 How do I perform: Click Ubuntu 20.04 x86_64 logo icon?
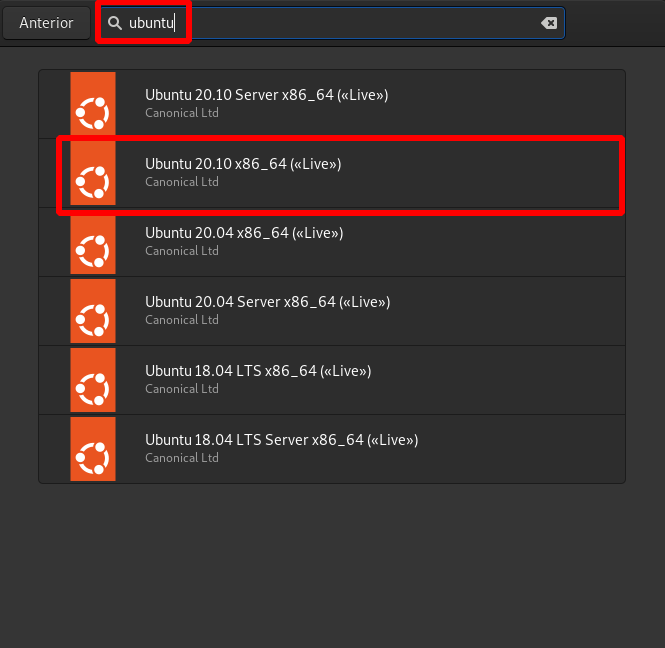click(x=93, y=242)
